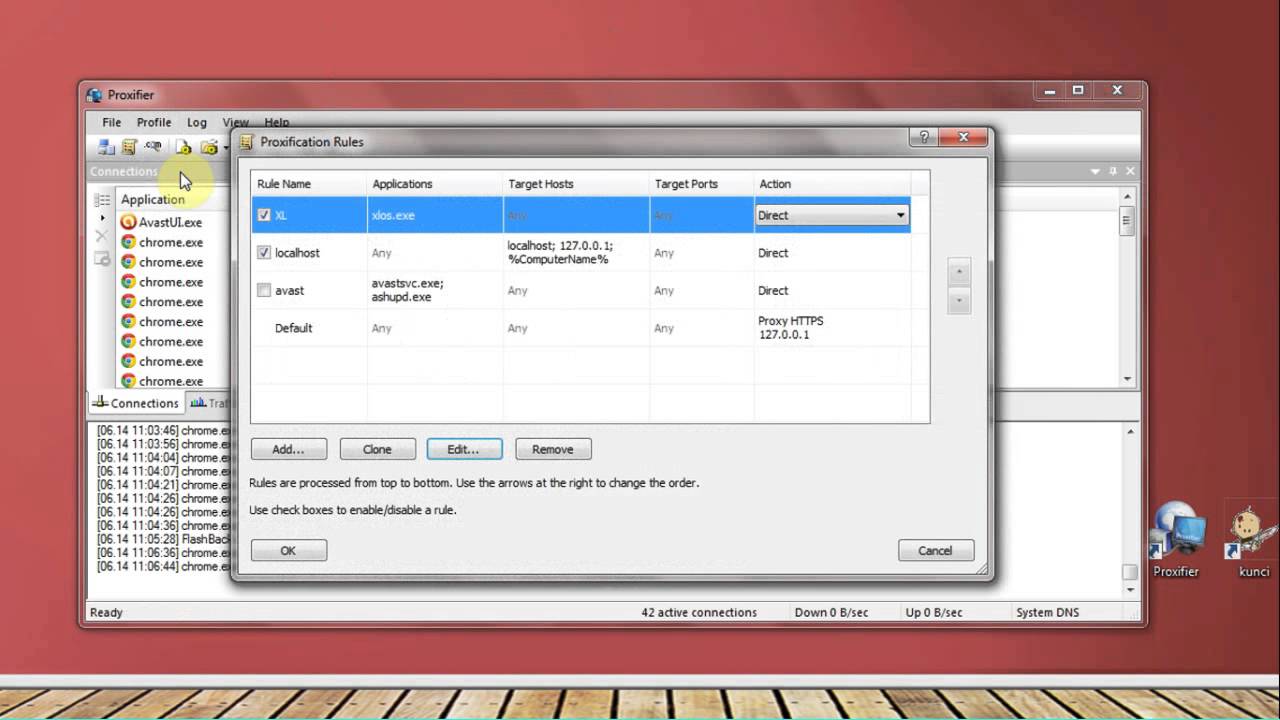Click 'System DNS' status entry
Screen dimensions: 1280x720
[x=1047, y=612]
